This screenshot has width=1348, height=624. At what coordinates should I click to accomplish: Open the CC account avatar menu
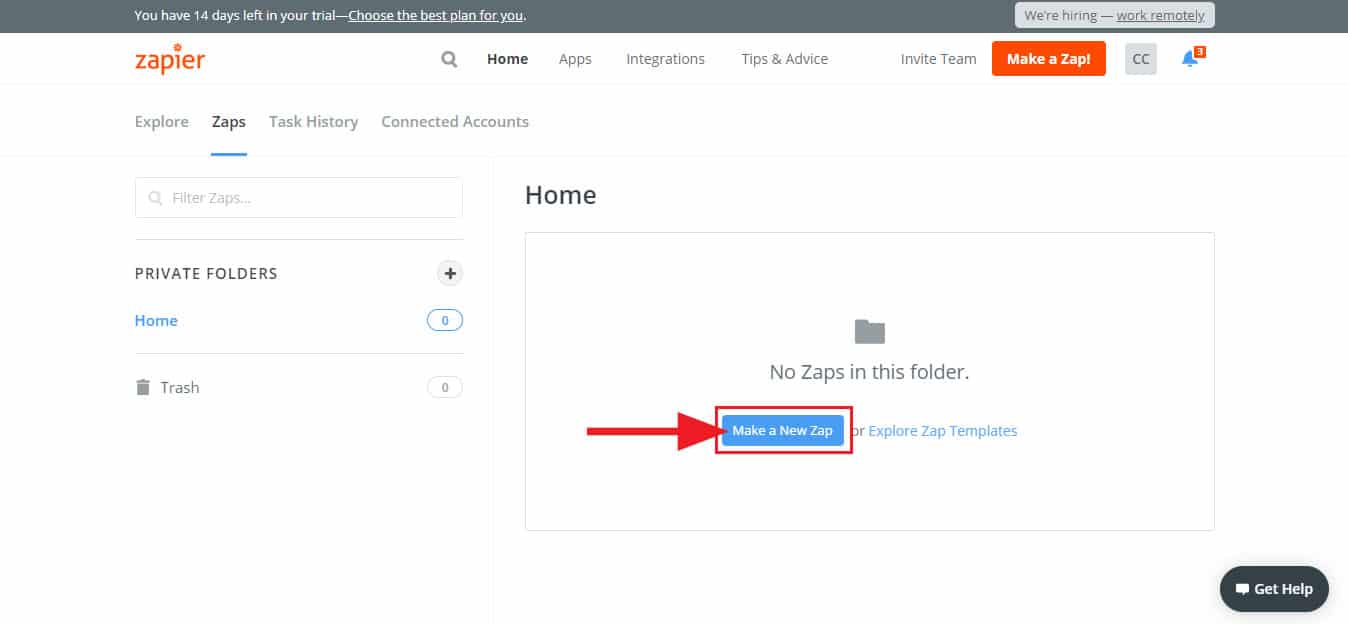1140,59
